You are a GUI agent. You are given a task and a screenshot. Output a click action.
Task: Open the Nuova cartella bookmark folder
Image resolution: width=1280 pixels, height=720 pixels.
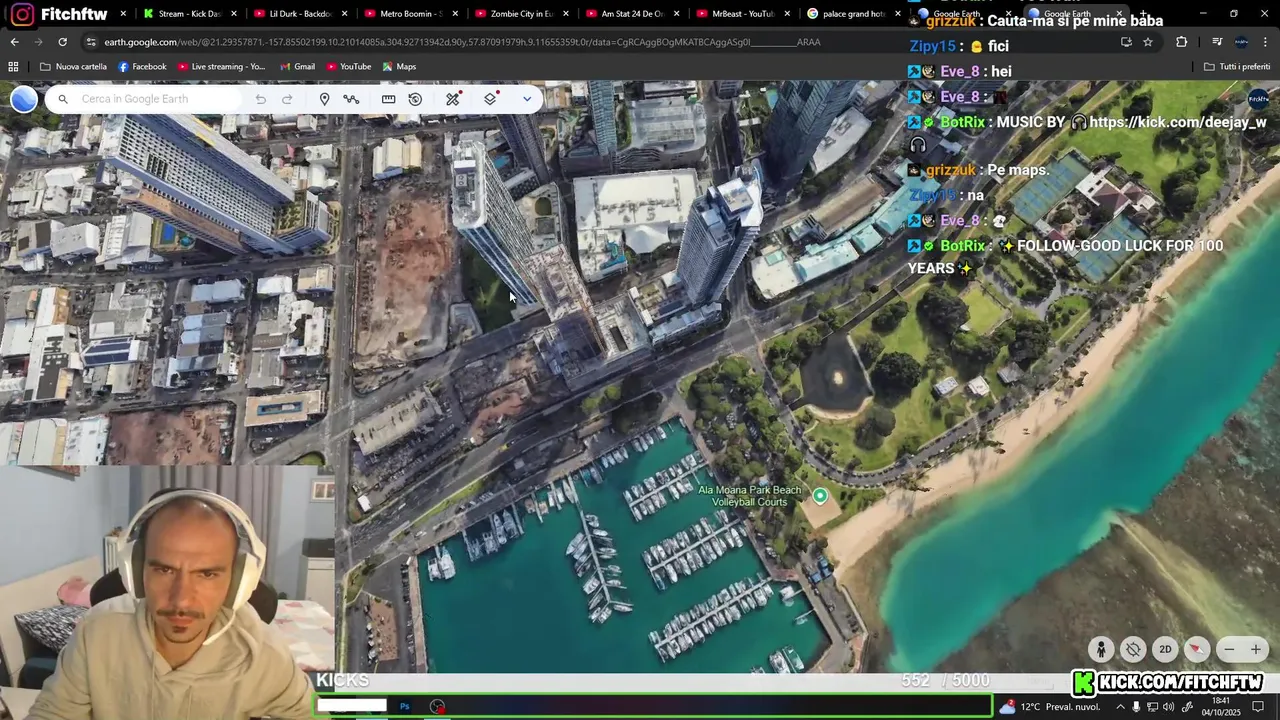[73, 67]
